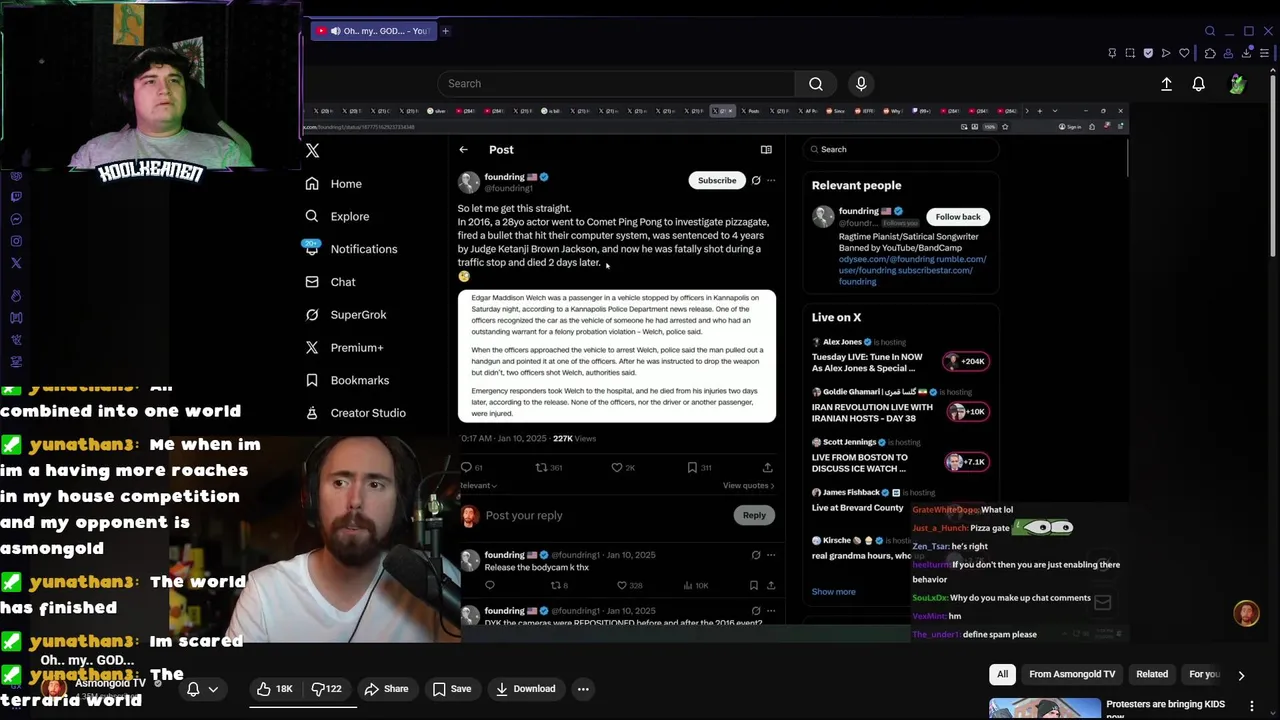Image resolution: width=1280 pixels, height=720 pixels.
Task: Open the YouTube Create upload icon
Action: pos(1166,85)
